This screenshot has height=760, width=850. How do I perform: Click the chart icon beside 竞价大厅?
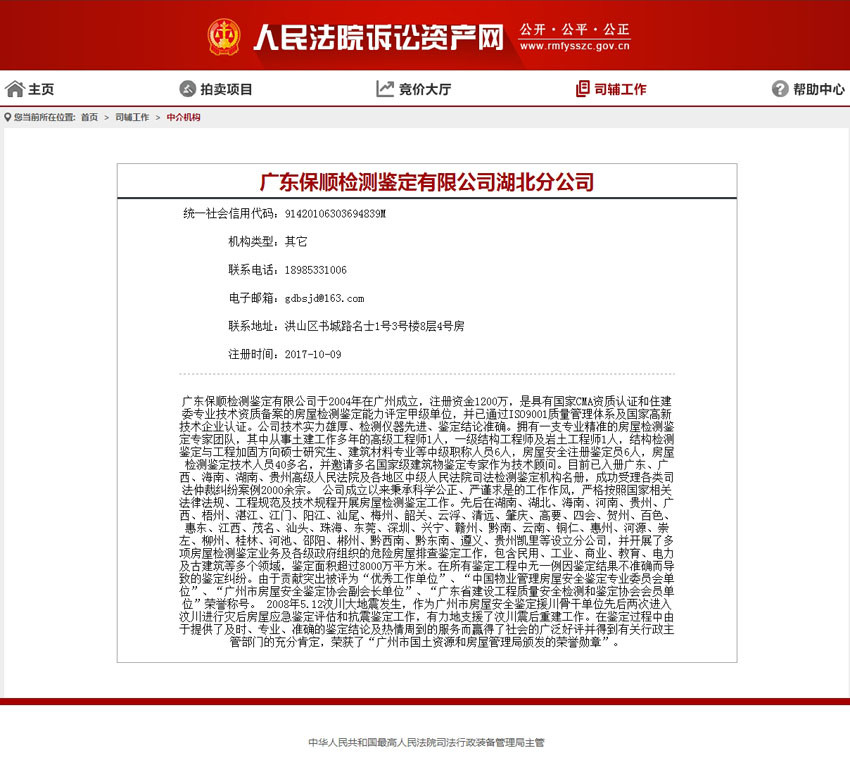tap(385, 89)
